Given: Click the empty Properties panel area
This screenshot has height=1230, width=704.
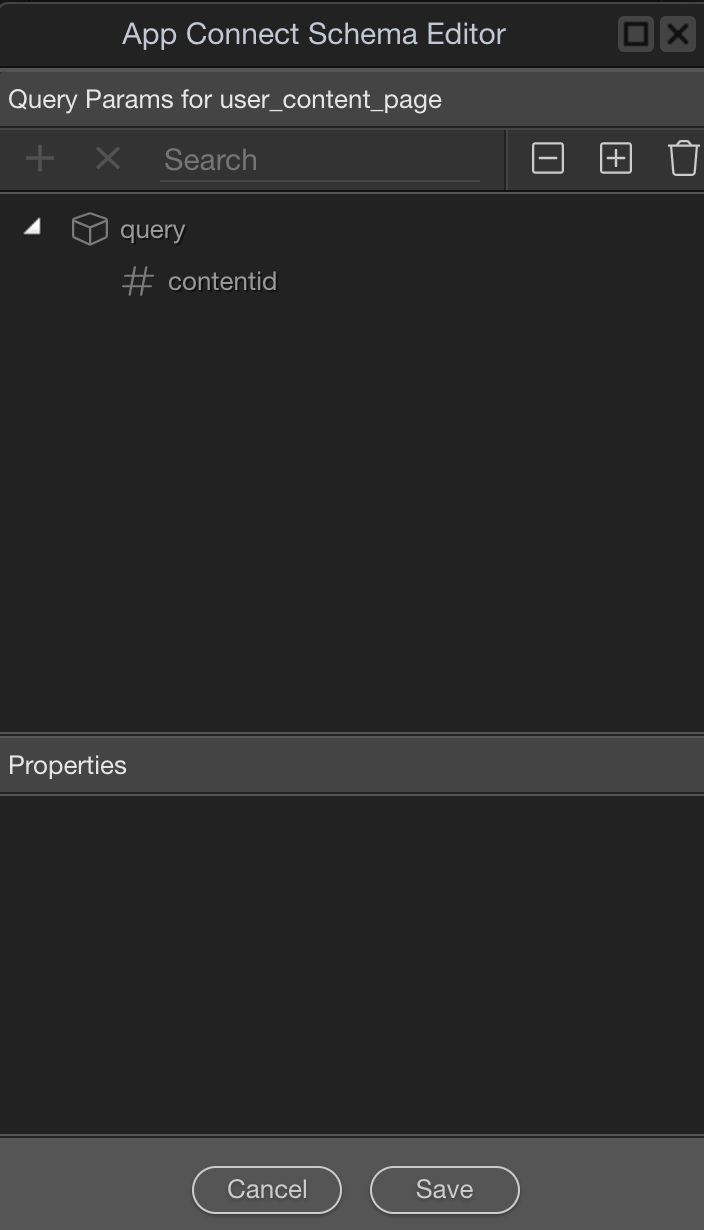Looking at the screenshot, I should 352,965.
